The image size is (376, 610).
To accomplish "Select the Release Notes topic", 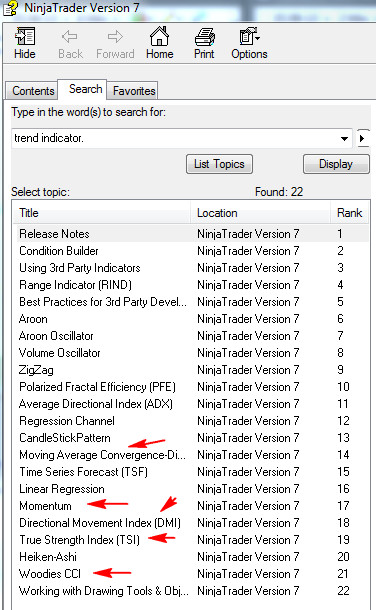I will click(54, 234).
